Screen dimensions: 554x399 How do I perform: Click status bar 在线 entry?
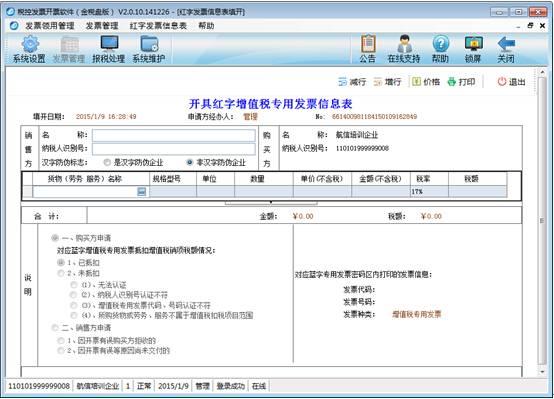(x=259, y=386)
